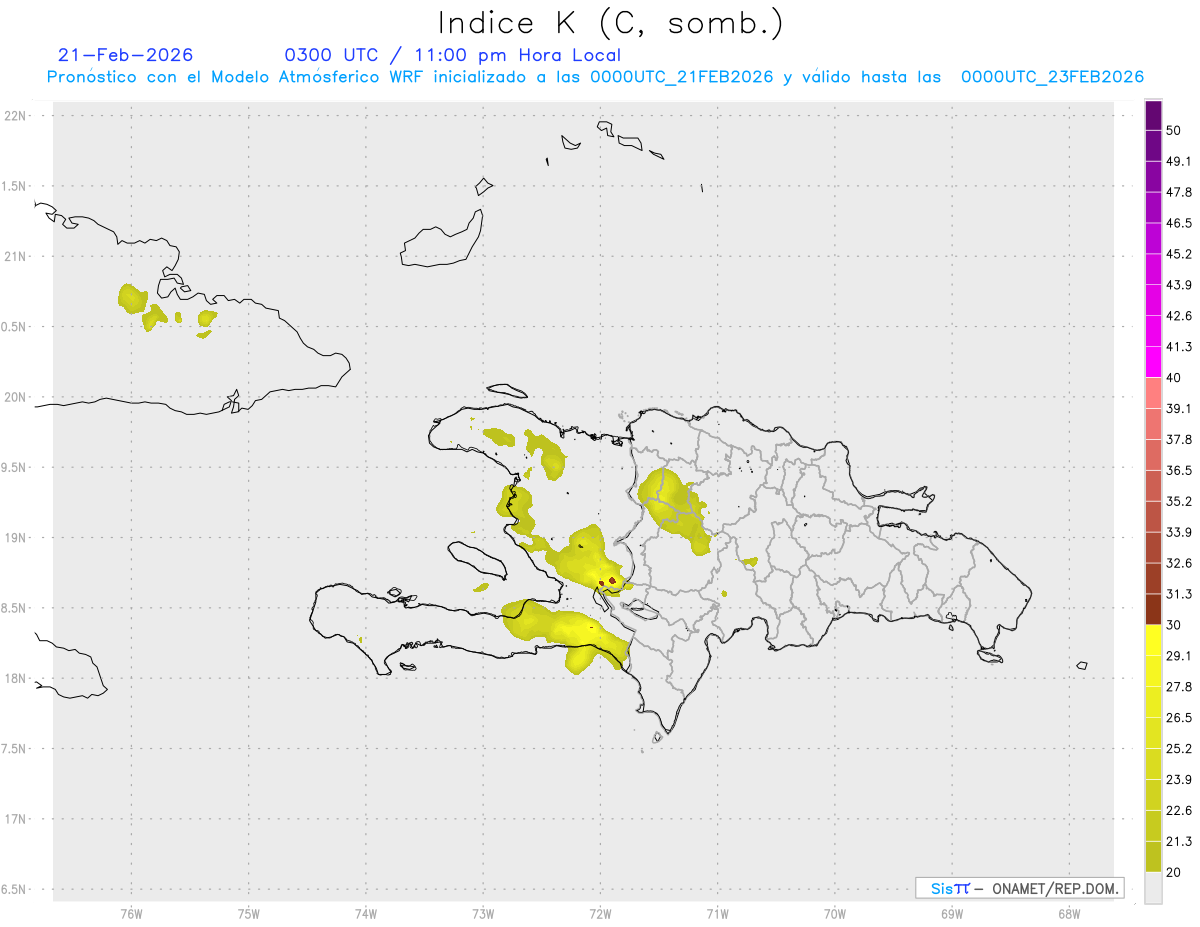Click the legend value '21.3'
1200x927 pixels.
[1179, 842]
